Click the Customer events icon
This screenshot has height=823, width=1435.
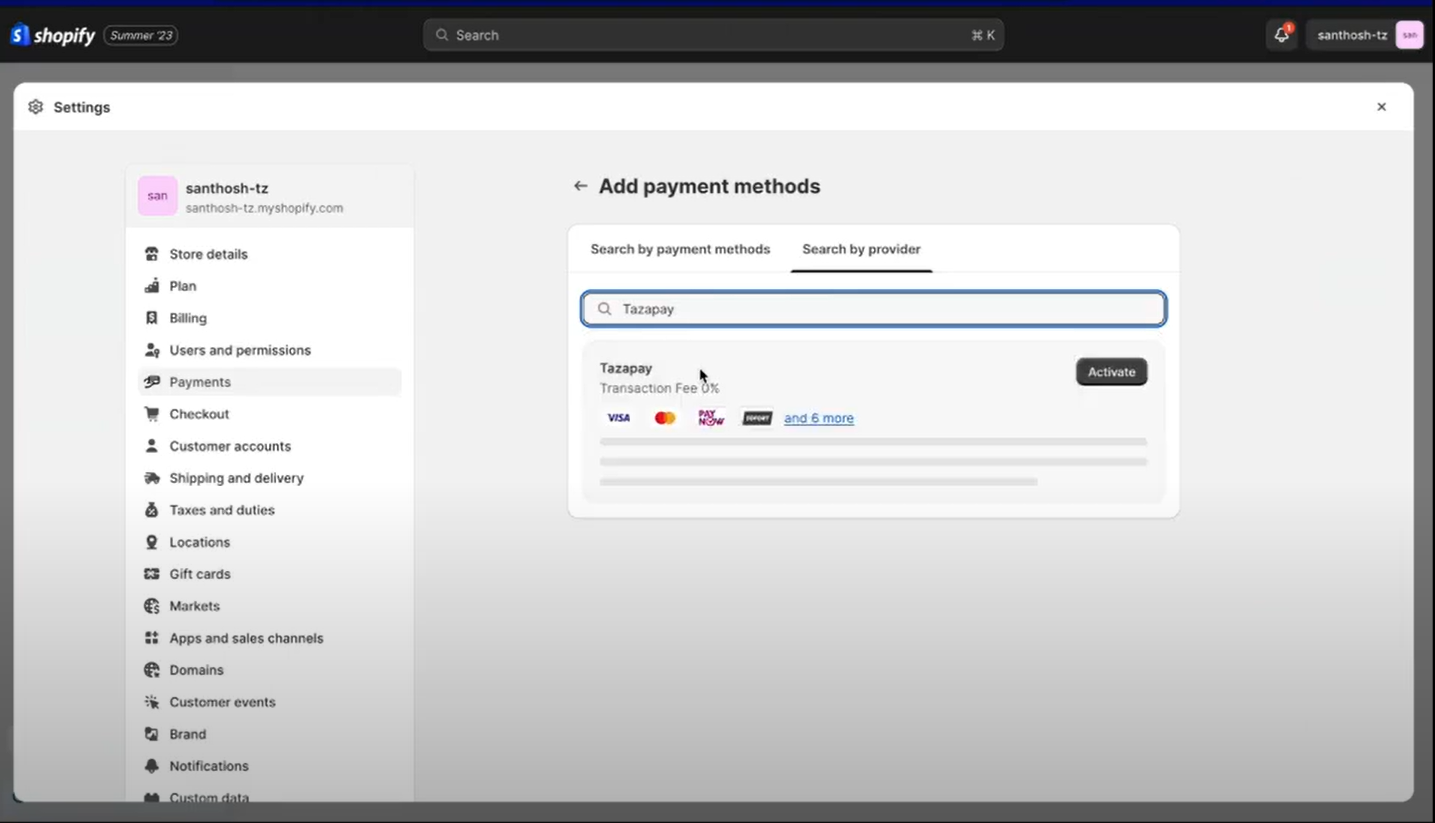152,702
